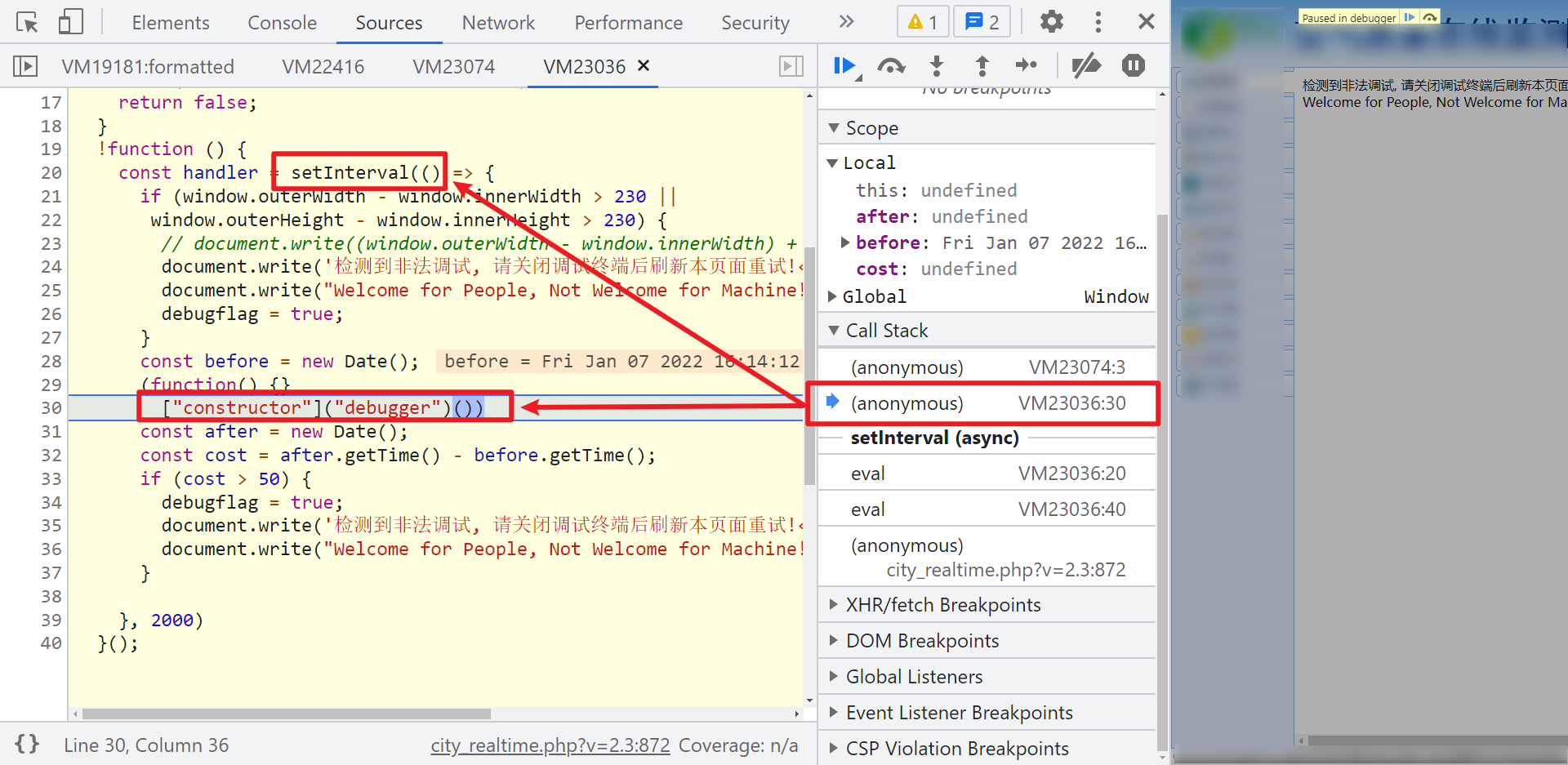Pretty print with the curly braces icon

(27, 745)
